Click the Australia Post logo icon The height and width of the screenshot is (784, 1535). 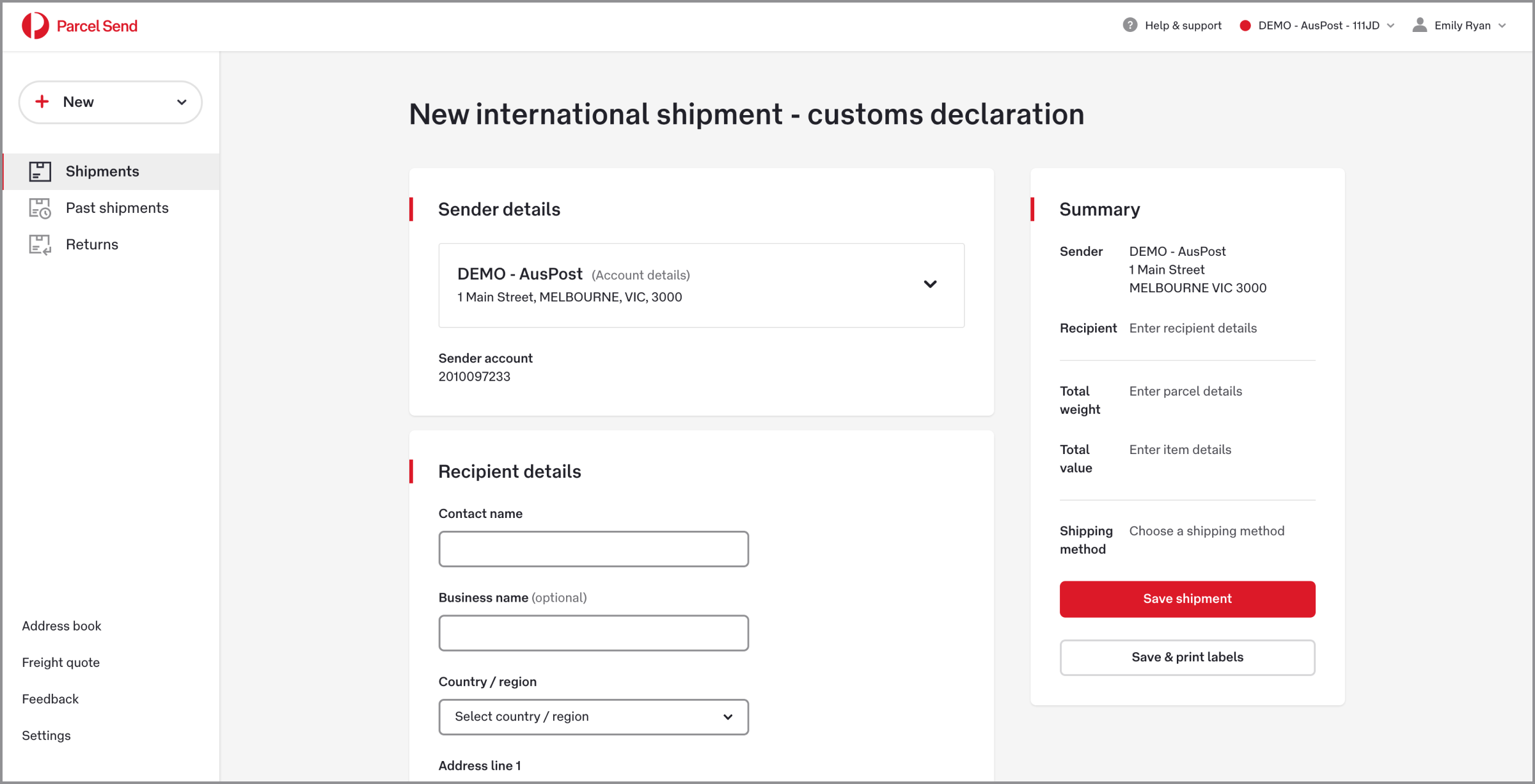pos(35,26)
